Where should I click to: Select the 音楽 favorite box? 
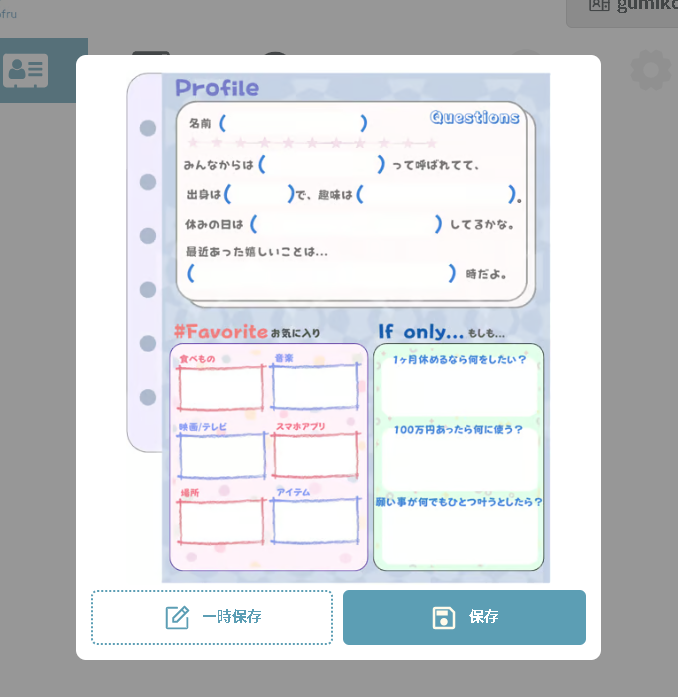[315, 387]
